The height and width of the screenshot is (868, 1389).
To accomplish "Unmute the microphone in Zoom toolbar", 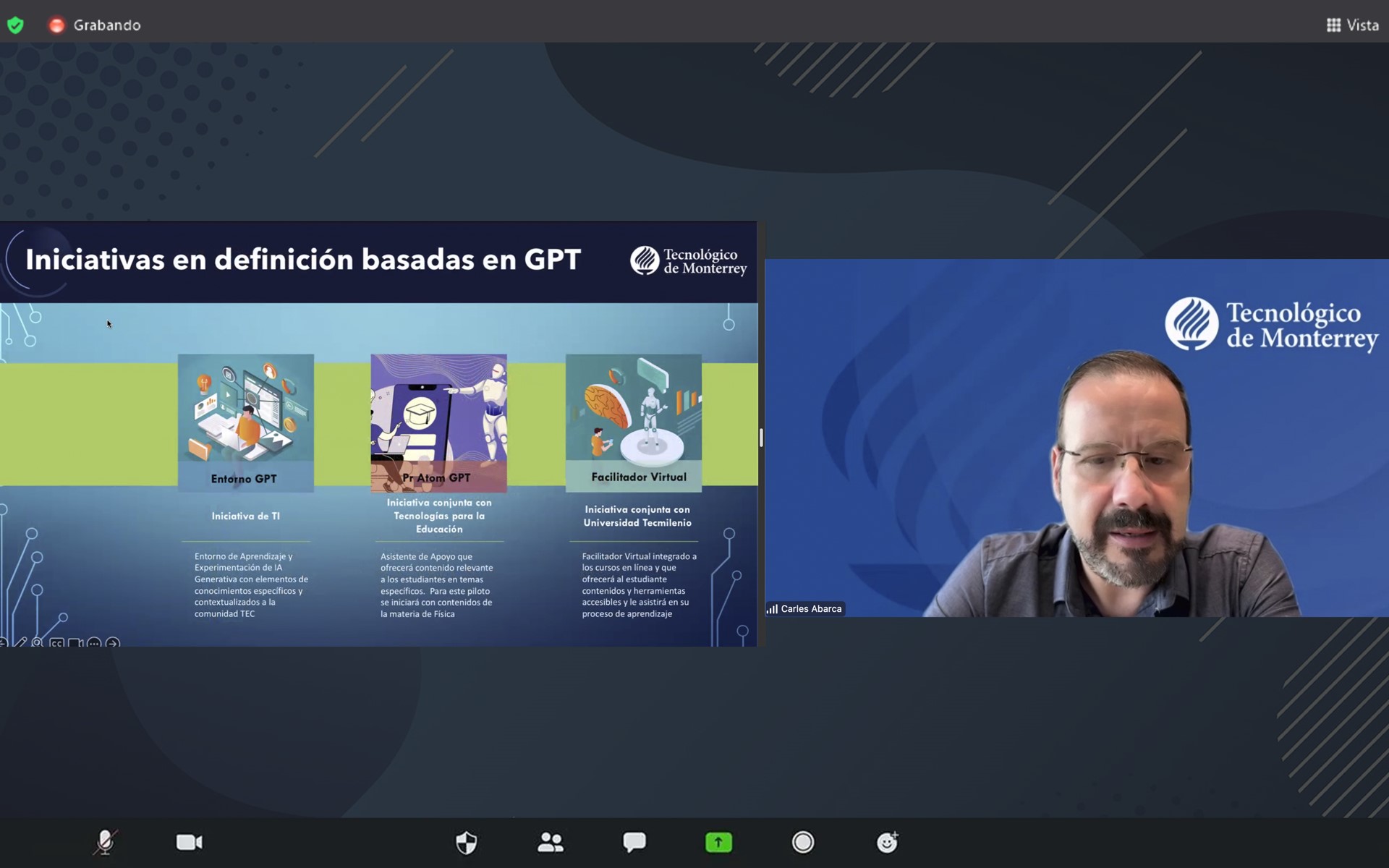I will pyautogui.click(x=105, y=842).
